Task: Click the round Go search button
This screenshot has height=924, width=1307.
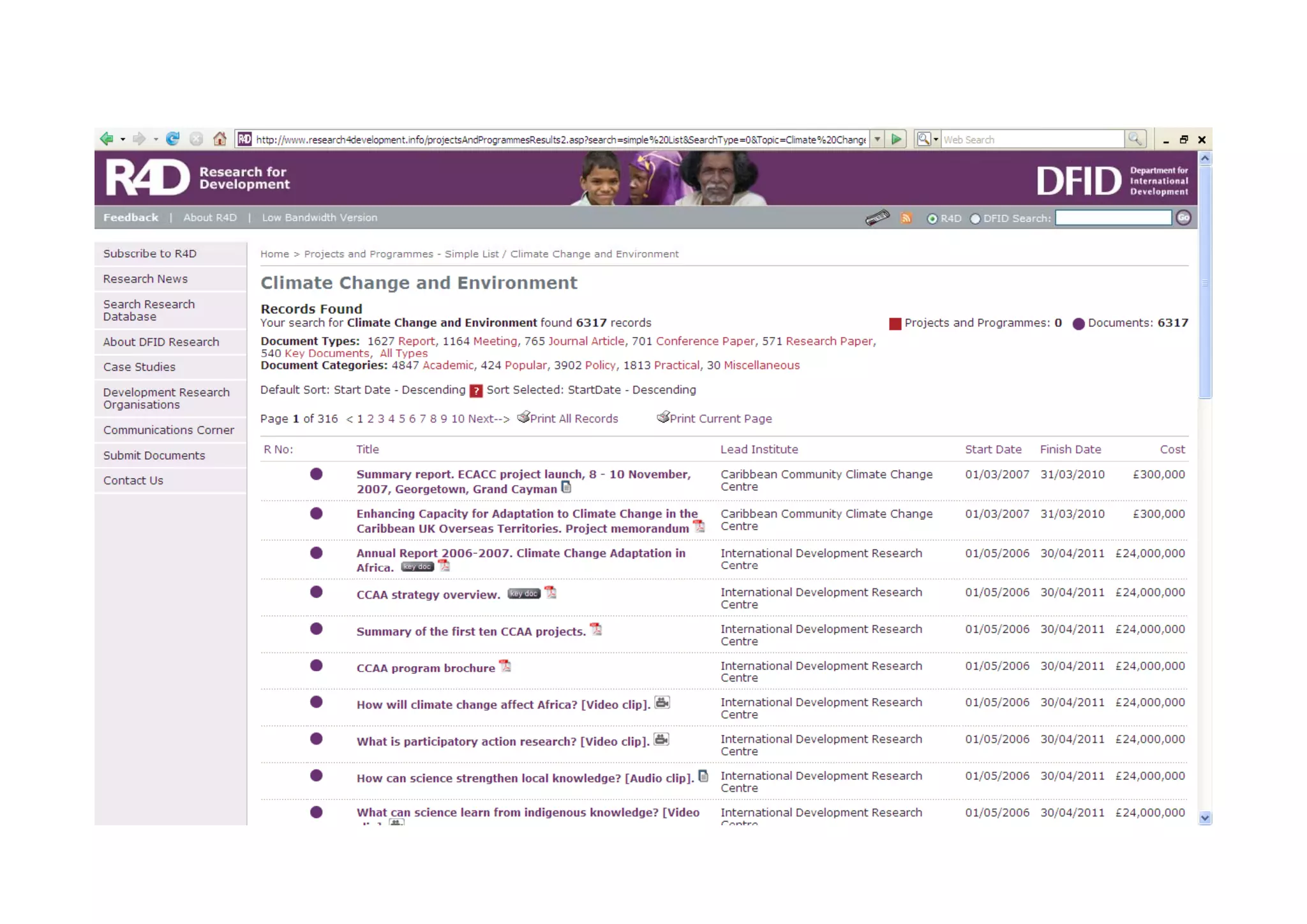Action: [x=1183, y=218]
